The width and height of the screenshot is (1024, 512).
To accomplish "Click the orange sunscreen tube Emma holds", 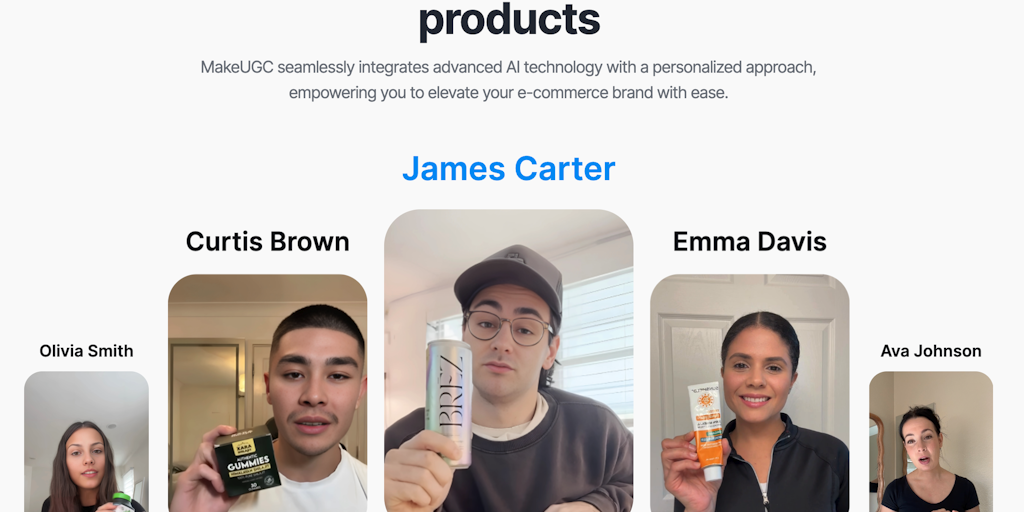I will pos(706,430).
